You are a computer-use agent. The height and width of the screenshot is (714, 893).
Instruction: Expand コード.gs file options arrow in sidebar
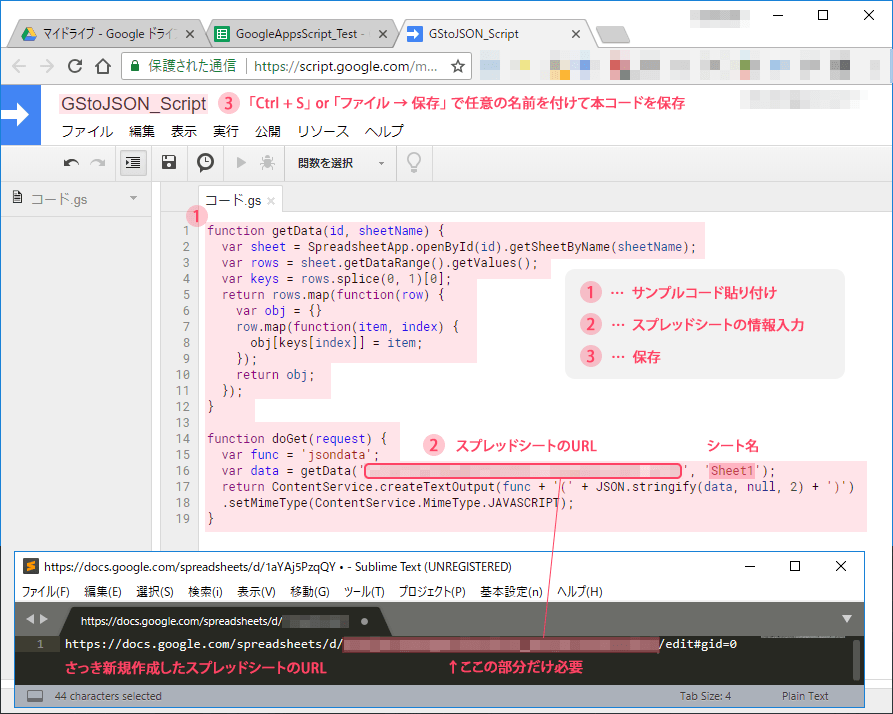point(133,198)
